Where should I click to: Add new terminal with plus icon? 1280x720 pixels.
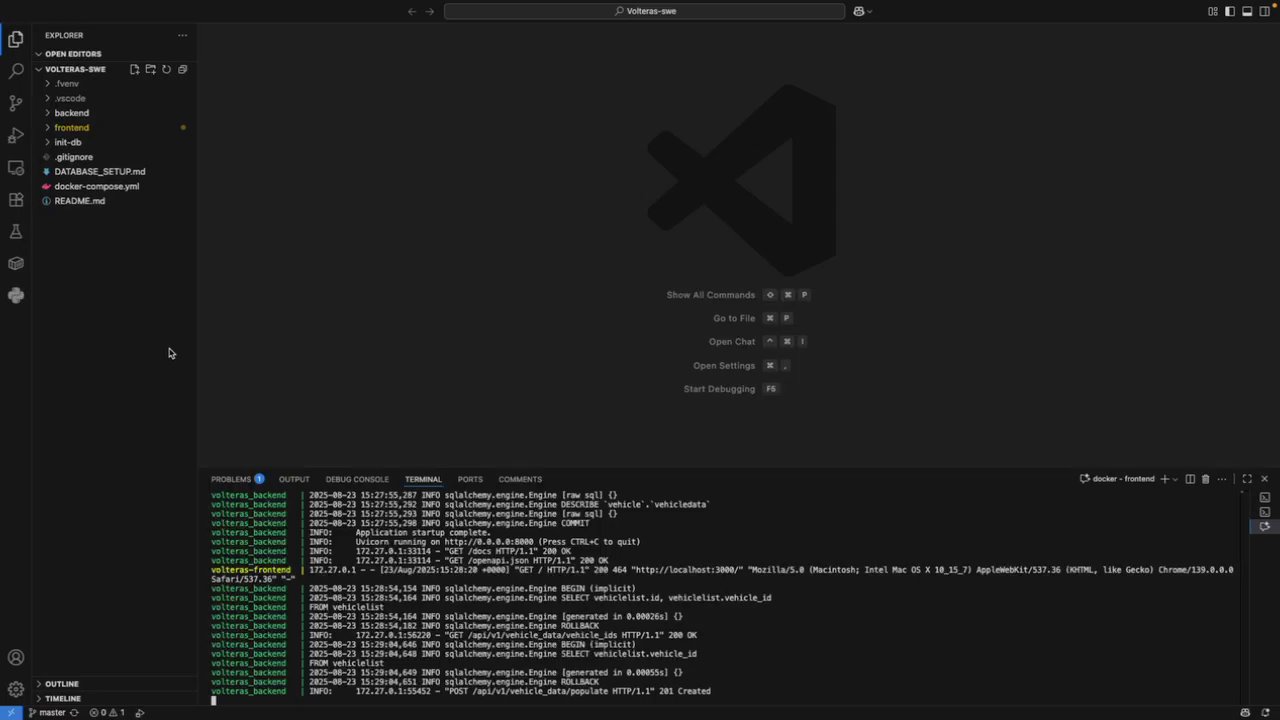[1164, 479]
